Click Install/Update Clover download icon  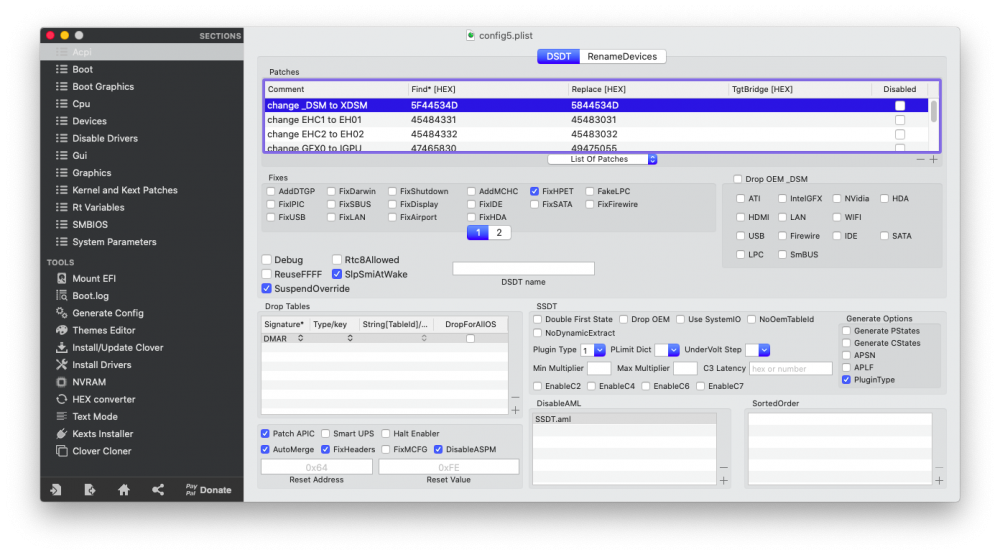pos(61,347)
